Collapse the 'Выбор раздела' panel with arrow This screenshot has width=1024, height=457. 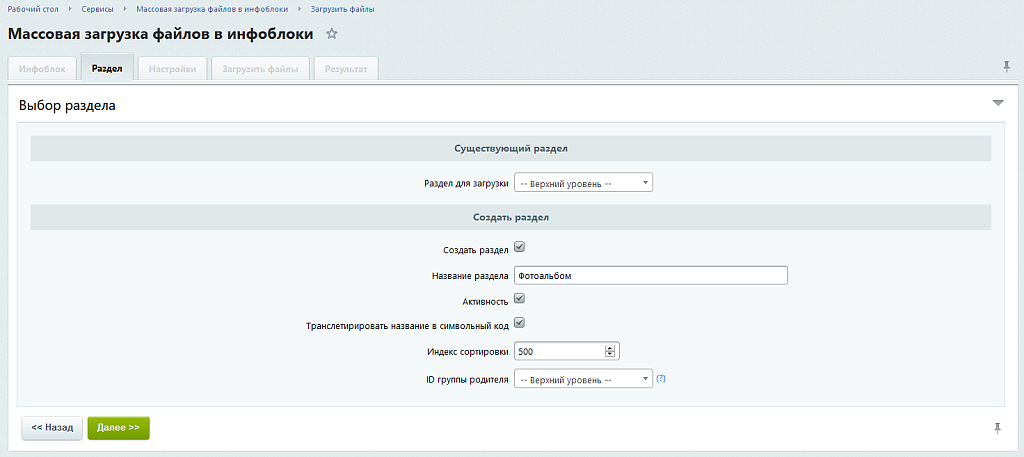tap(997, 103)
